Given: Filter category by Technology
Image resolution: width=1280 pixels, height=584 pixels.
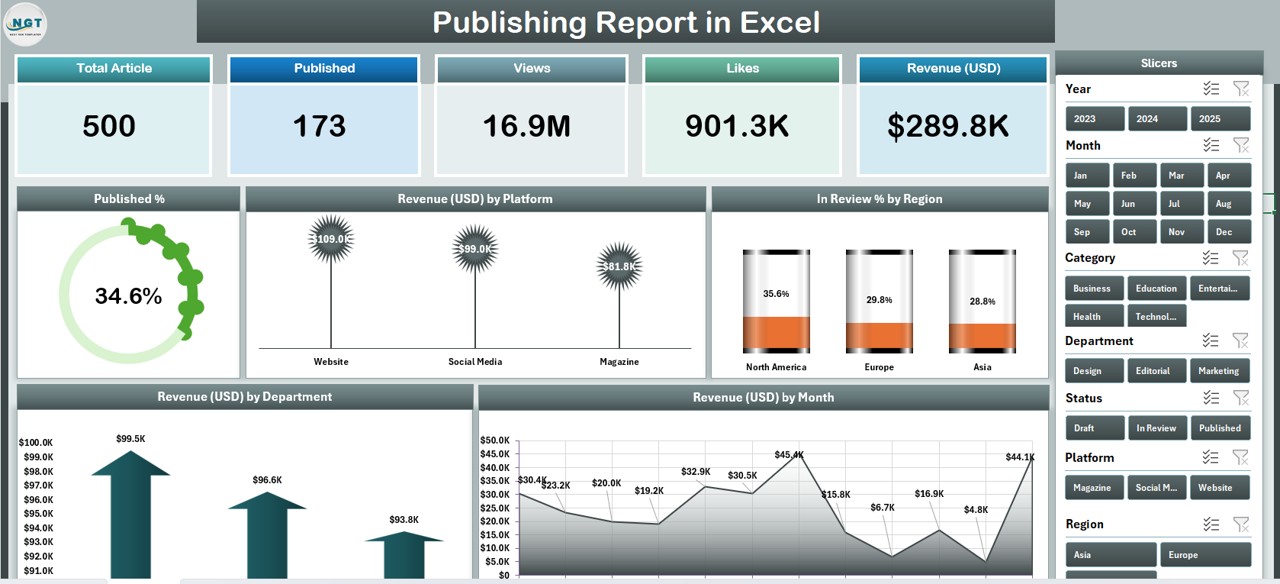Looking at the screenshot, I should (1158, 316).
